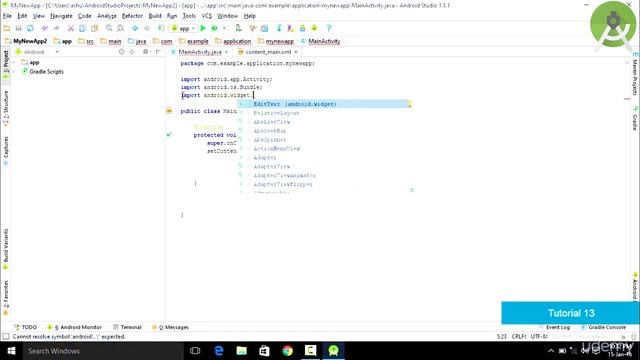Switch to content_main.xml editor tab
The height and width of the screenshot is (360, 640).
pyautogui.click(x=268, y=52)
